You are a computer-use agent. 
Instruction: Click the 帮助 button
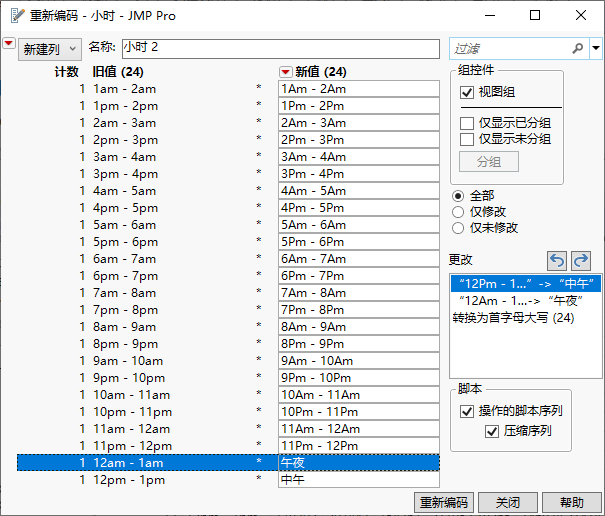(x=572, y=502)
